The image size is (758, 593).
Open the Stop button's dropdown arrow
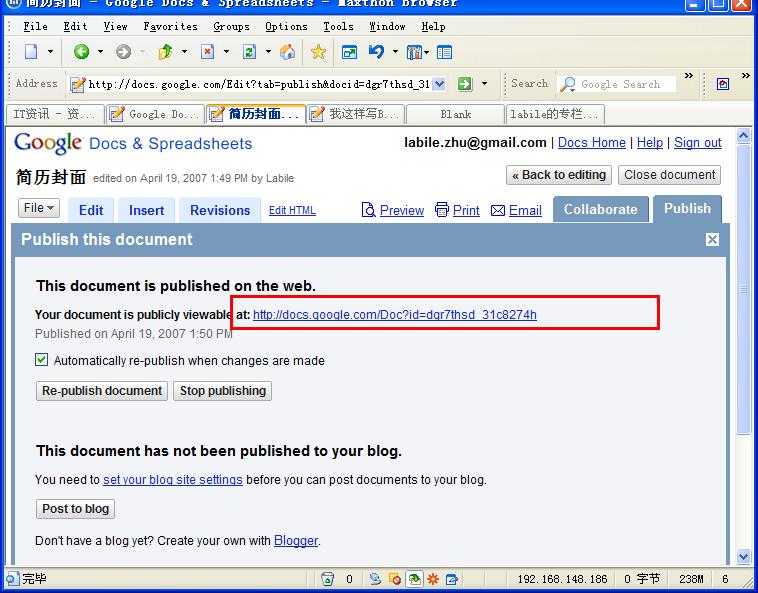(x=226, y=51)
